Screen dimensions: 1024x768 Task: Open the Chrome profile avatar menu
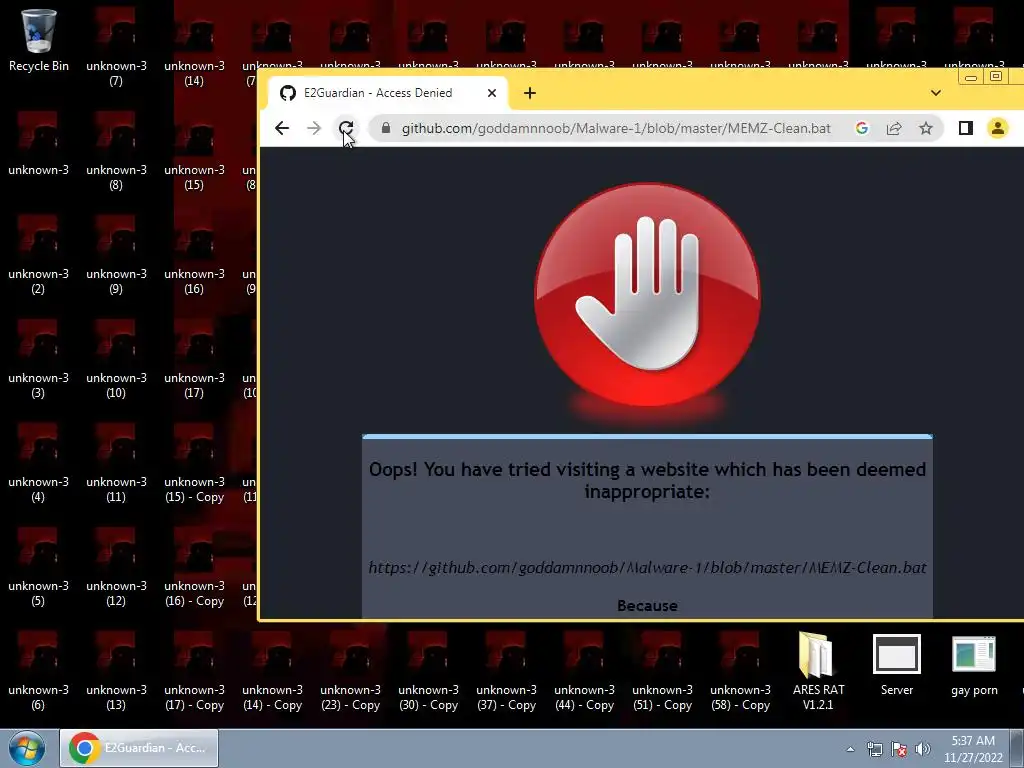coord(998,128)
